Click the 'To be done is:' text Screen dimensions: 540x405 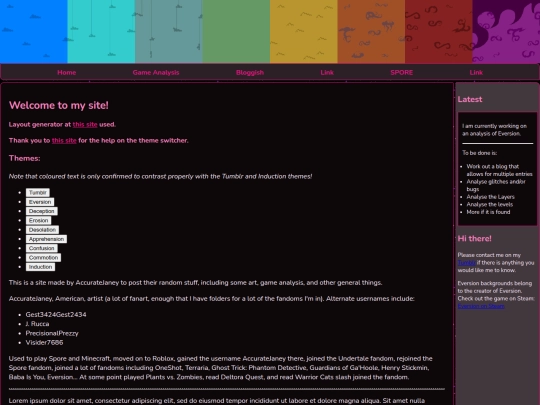(479, 153)
